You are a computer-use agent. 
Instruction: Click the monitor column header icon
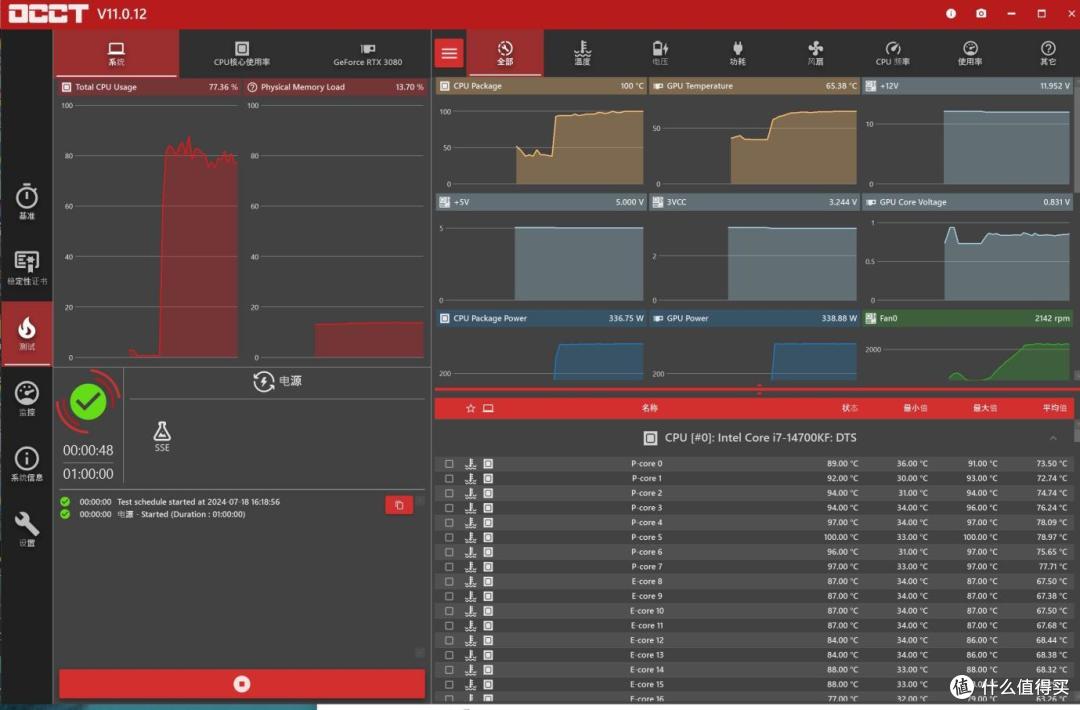(x=488, y=408)
